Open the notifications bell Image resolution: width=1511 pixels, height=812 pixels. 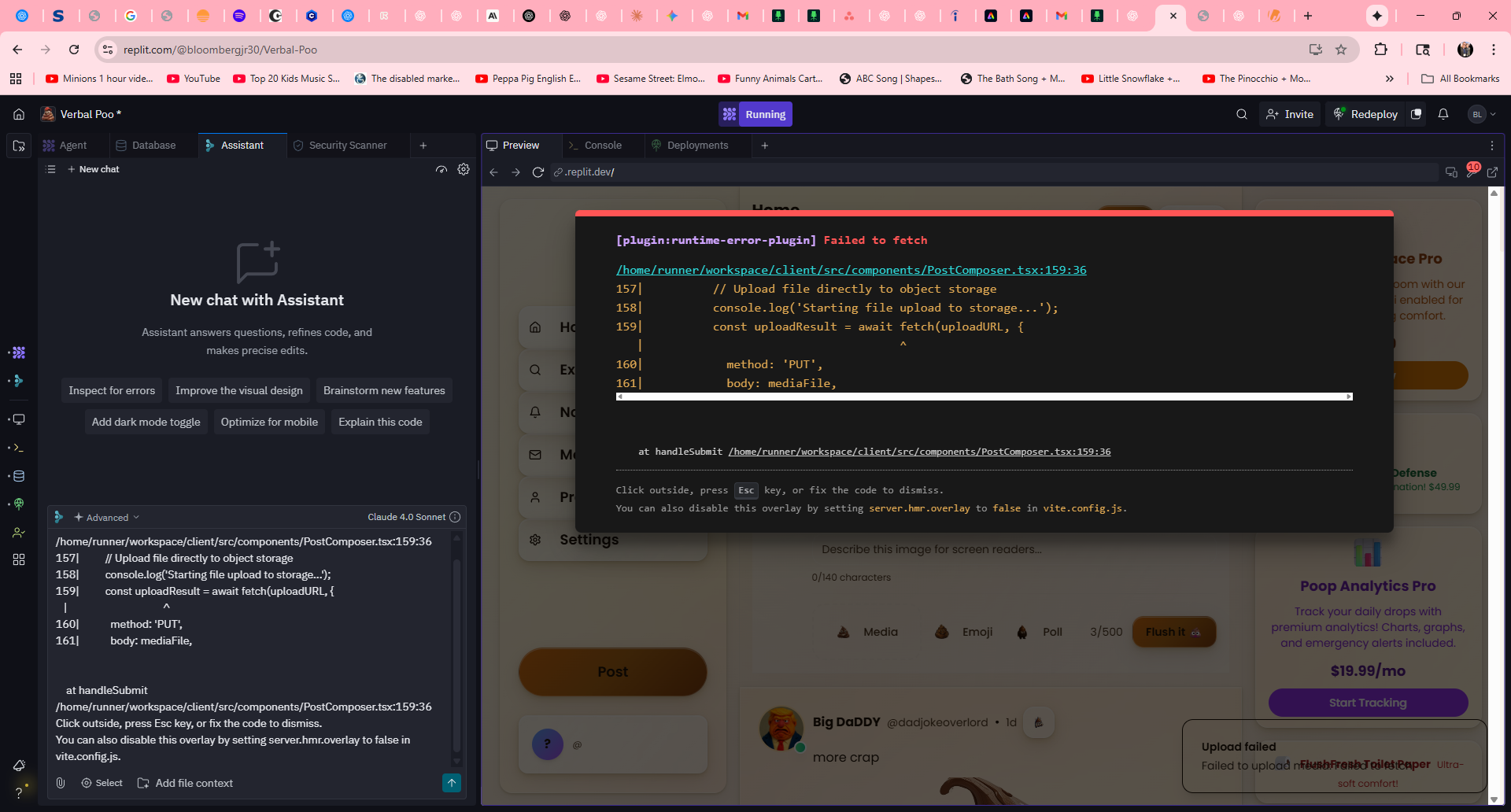click(1443, 114)
